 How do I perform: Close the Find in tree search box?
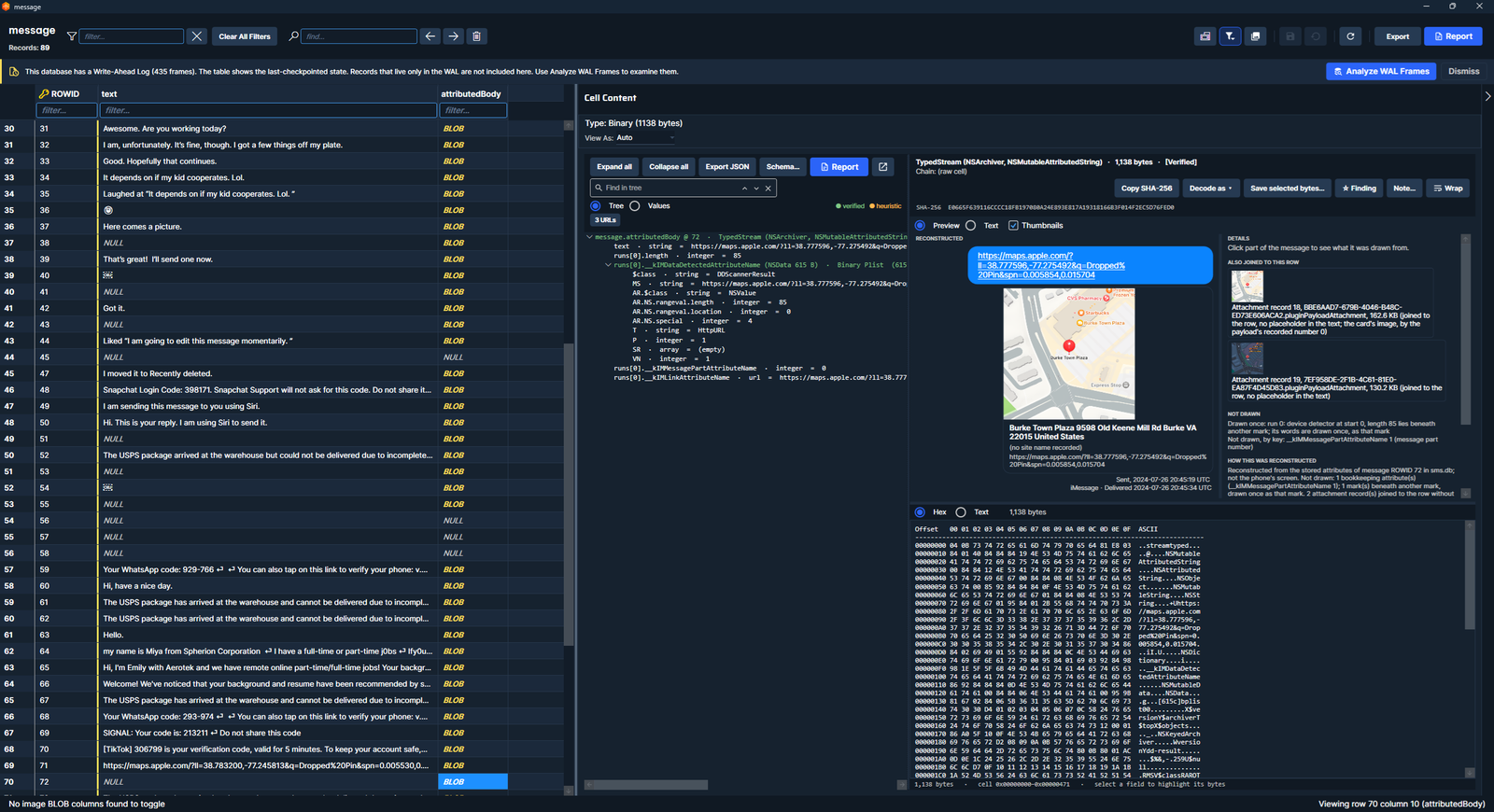[x=768, y=189]
